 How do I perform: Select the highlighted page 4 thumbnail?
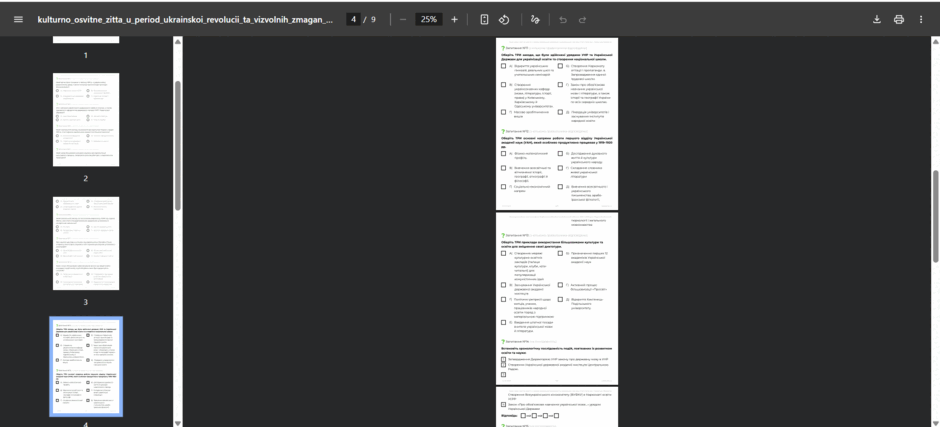click(86, 366)
